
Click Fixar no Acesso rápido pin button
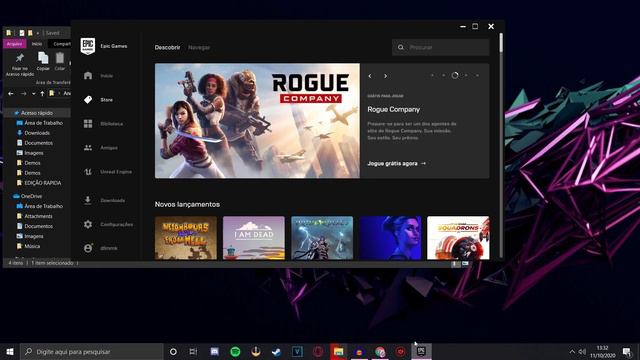pyautogui.click(x=20, y=64)
